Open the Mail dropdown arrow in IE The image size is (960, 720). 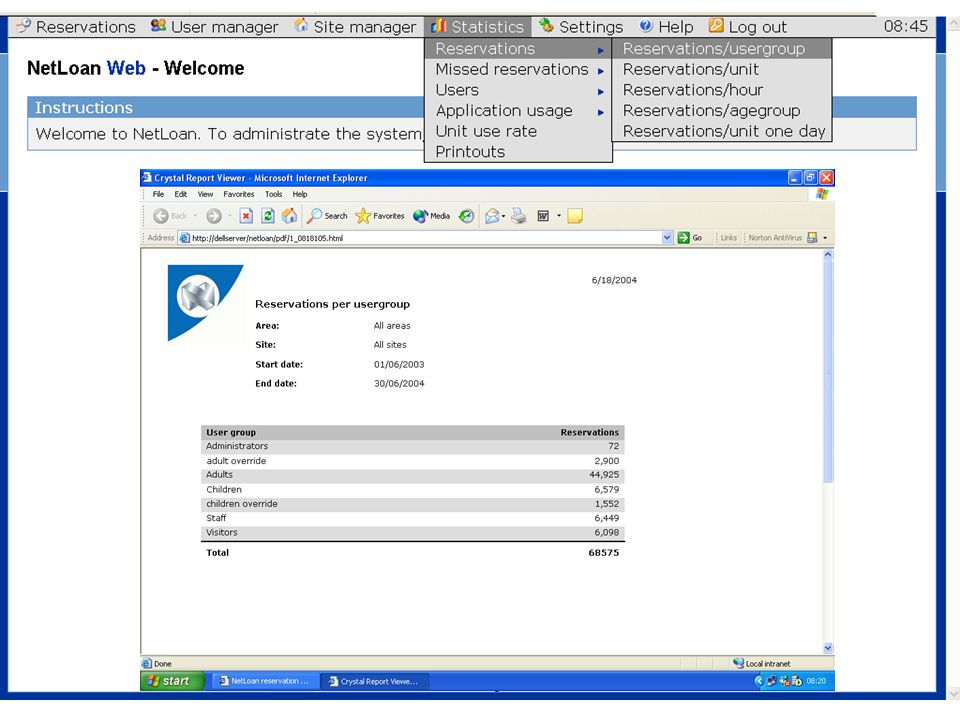tap(503, 216)
